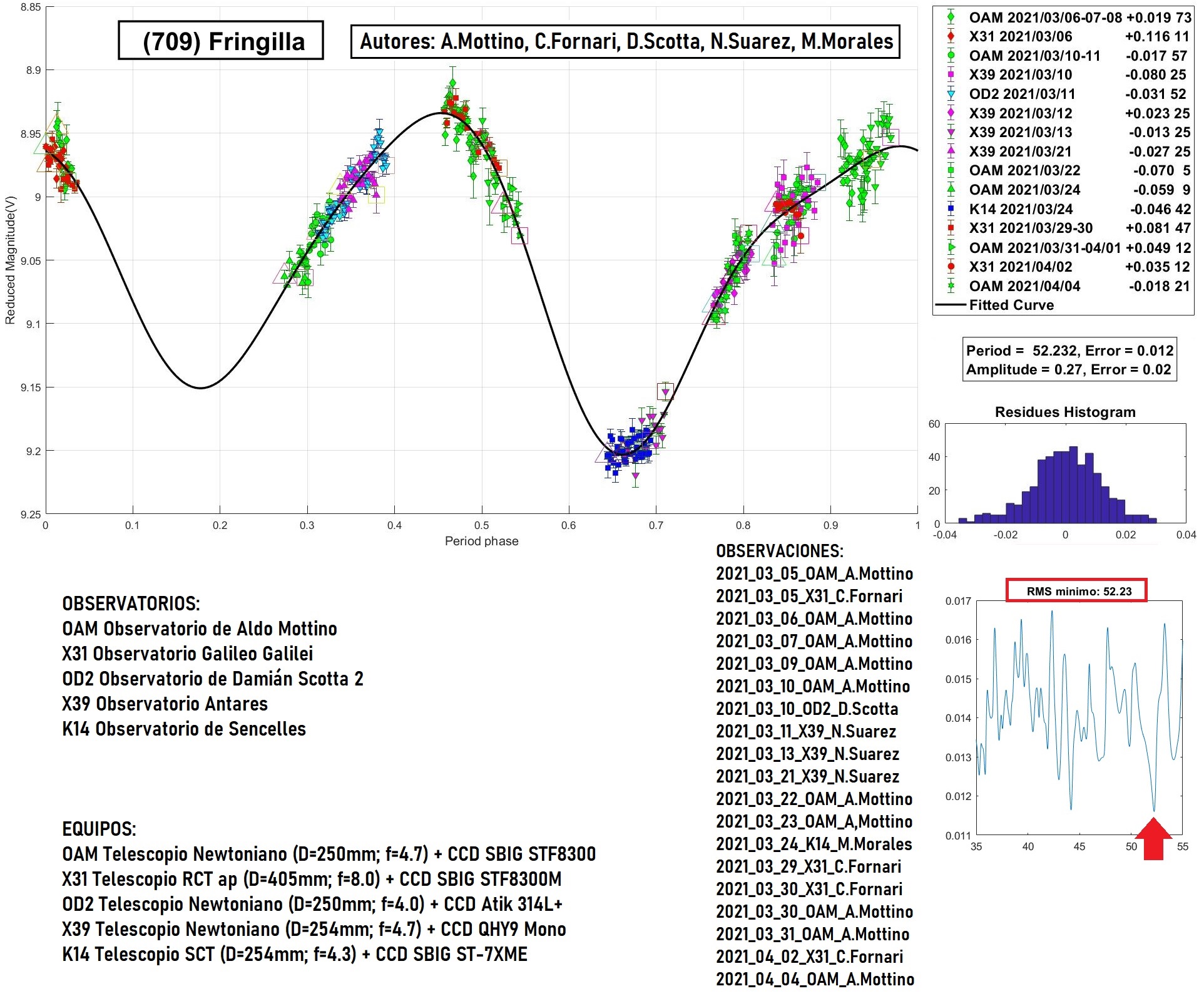The height and width of the screenshot is (996, 1204).
Task: Click the Period and Amplitude result box
Action: pyautogui.click(x=1069, y=359)
